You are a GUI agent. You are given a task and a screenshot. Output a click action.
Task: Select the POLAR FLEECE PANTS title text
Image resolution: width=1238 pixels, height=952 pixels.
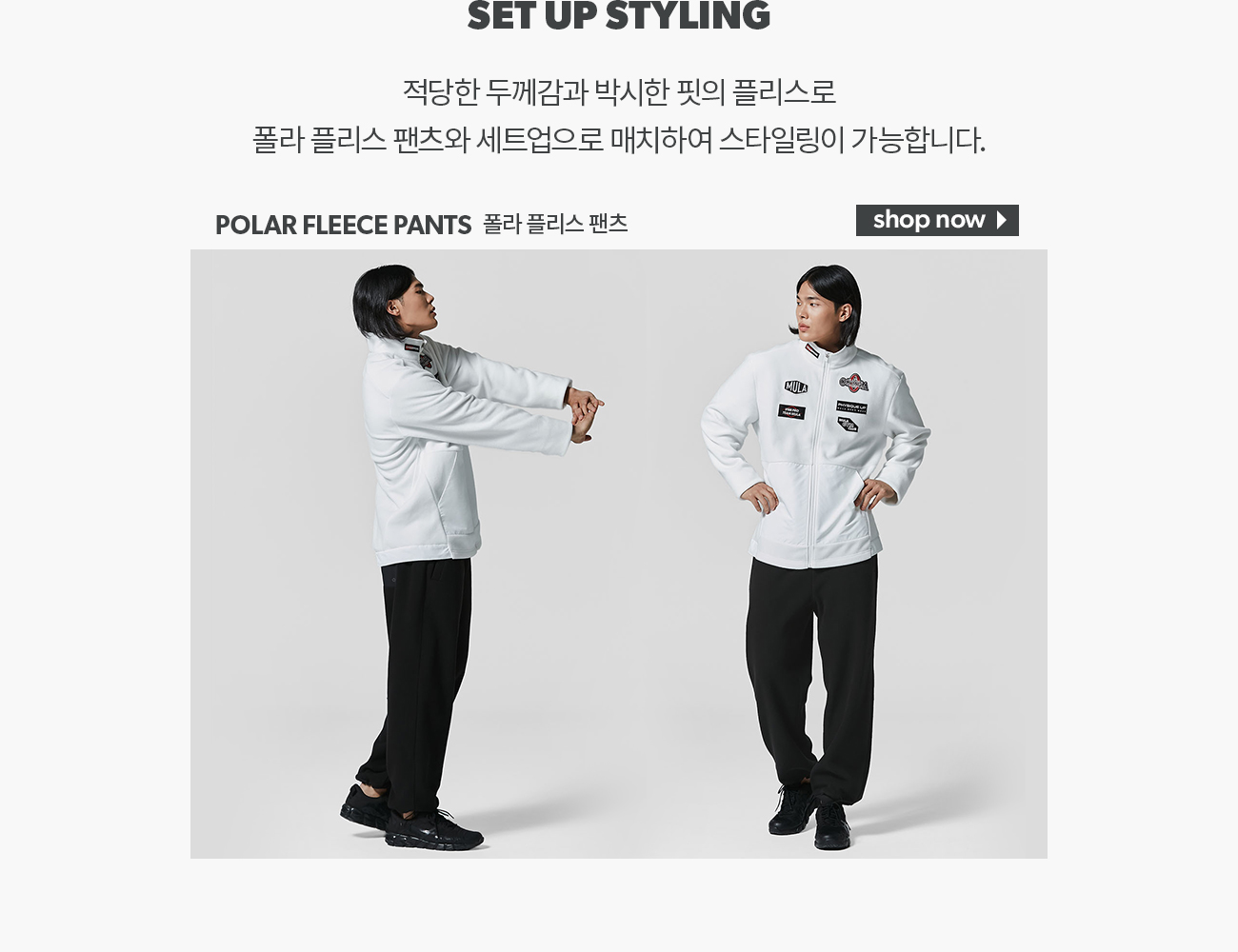[x=343, y=225]
